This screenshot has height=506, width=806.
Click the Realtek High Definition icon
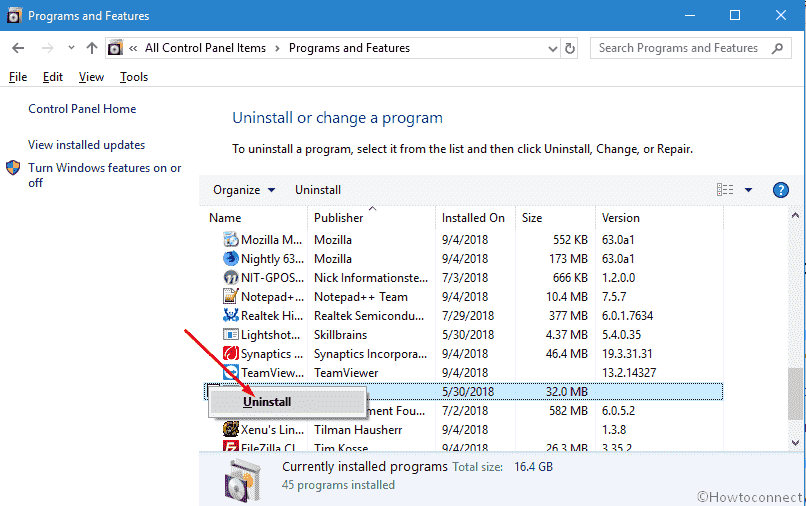[x=231, y=315]
